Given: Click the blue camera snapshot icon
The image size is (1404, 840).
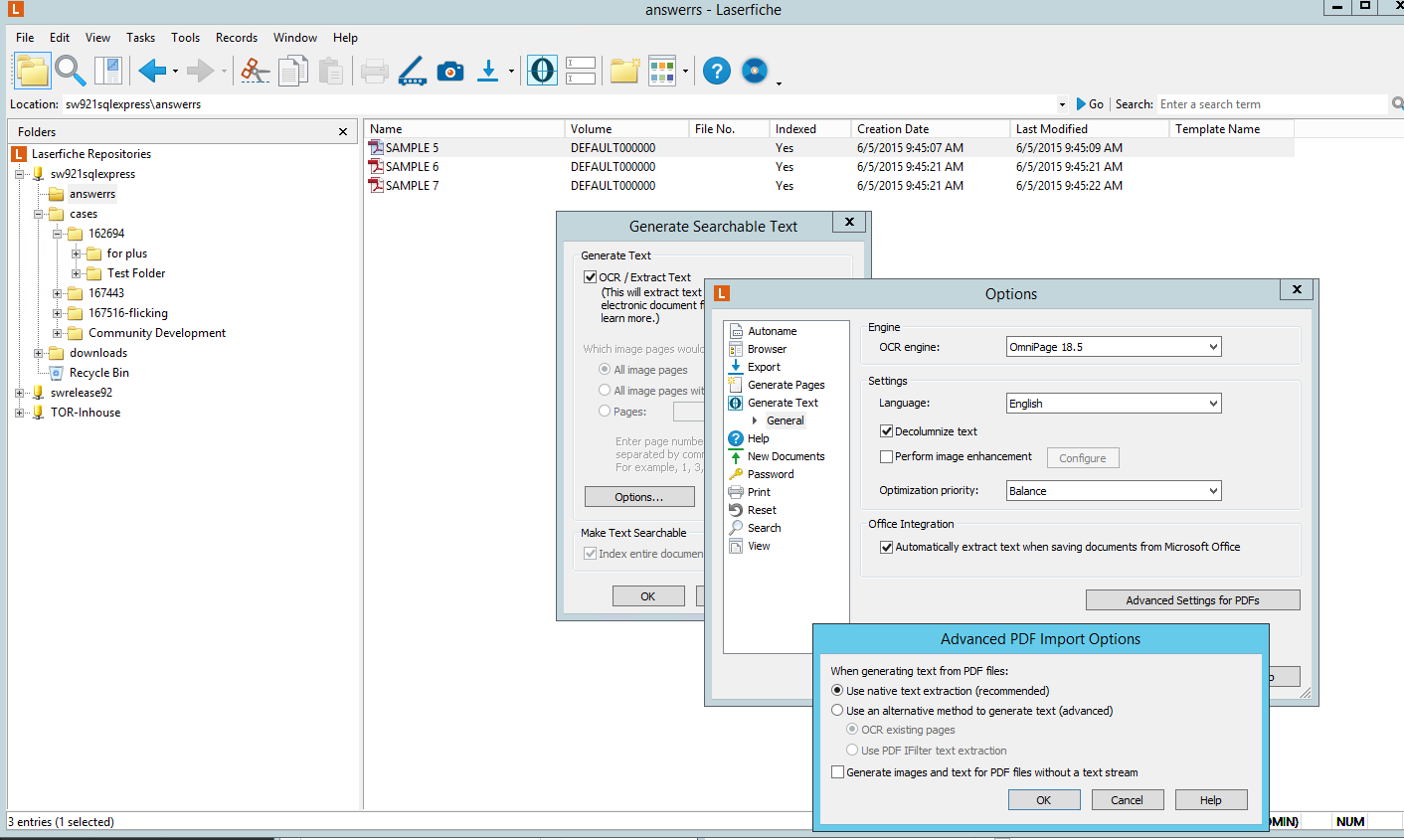Looking at the screenshot, I should (x=450, y=71).
